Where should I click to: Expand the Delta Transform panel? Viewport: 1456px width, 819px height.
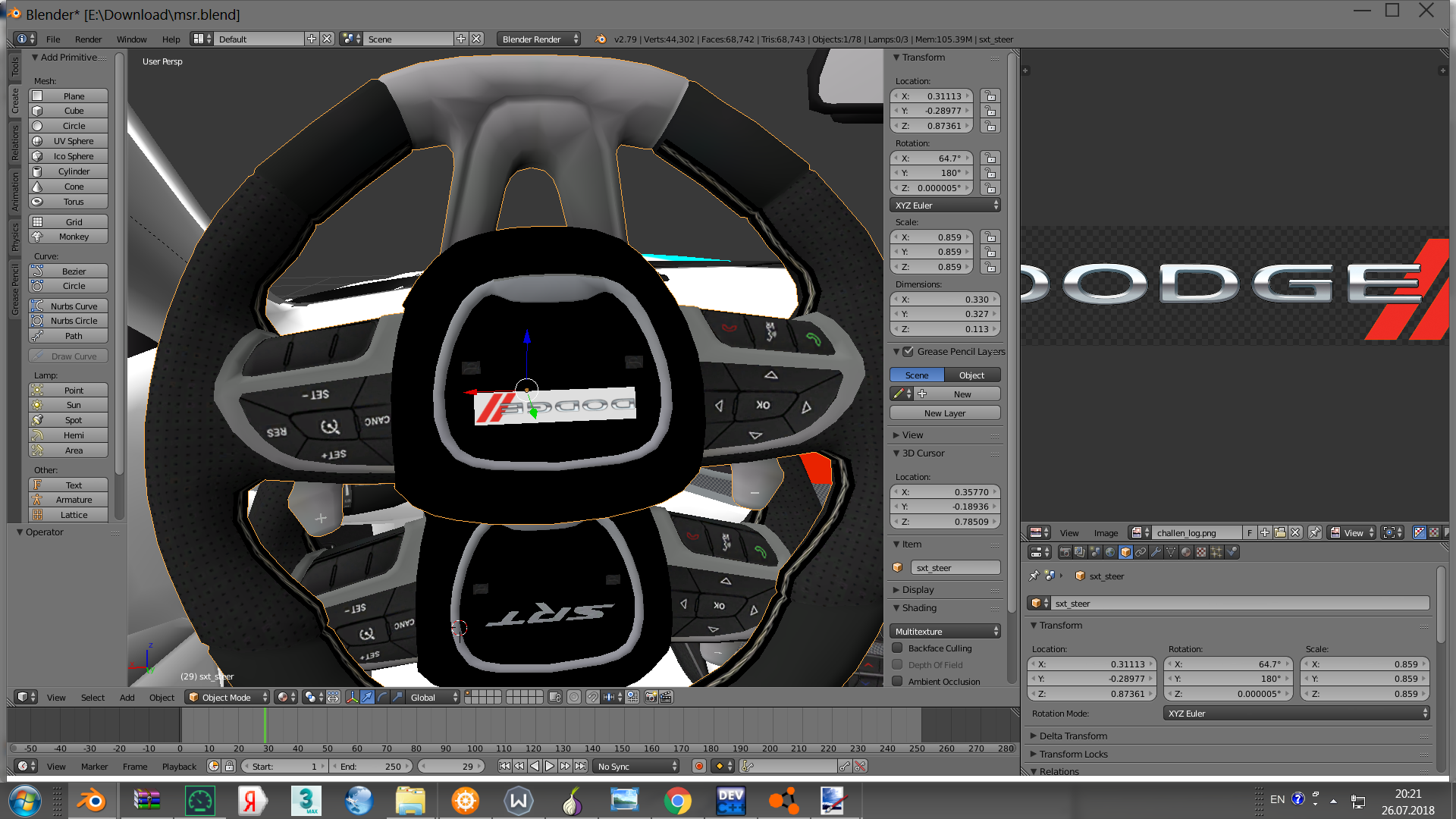pyautogui.click(x=1073, y=736)
